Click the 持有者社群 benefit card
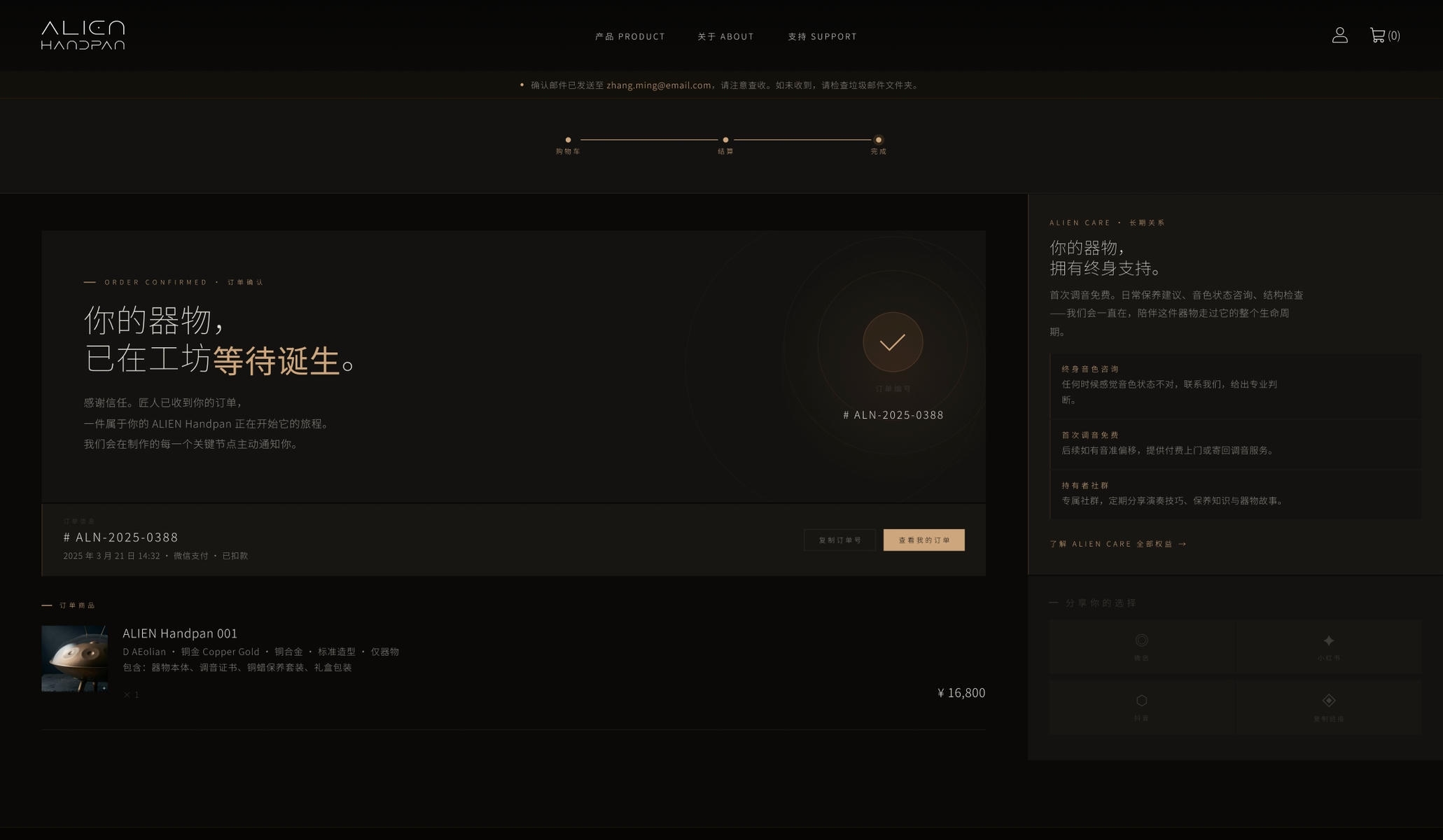The image size is (1443, 840). 1235,494
